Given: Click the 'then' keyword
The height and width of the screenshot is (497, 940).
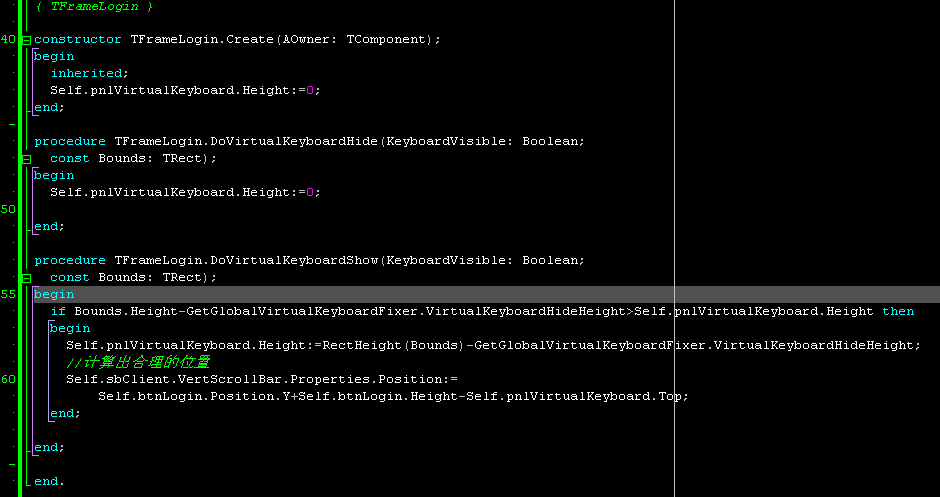Looking at the screenshot, I should point(897,311).
